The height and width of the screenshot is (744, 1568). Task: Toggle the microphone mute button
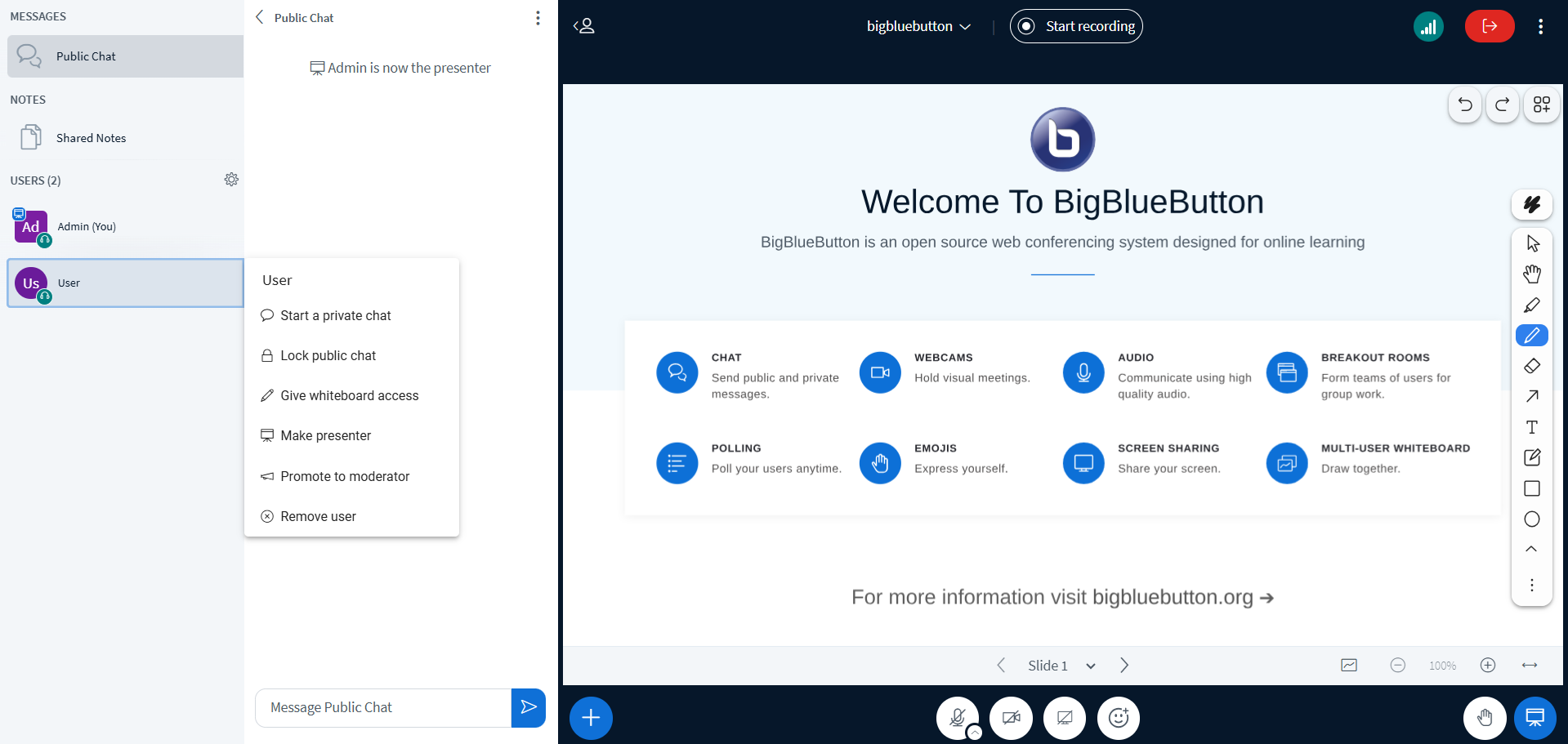(958, 718)
